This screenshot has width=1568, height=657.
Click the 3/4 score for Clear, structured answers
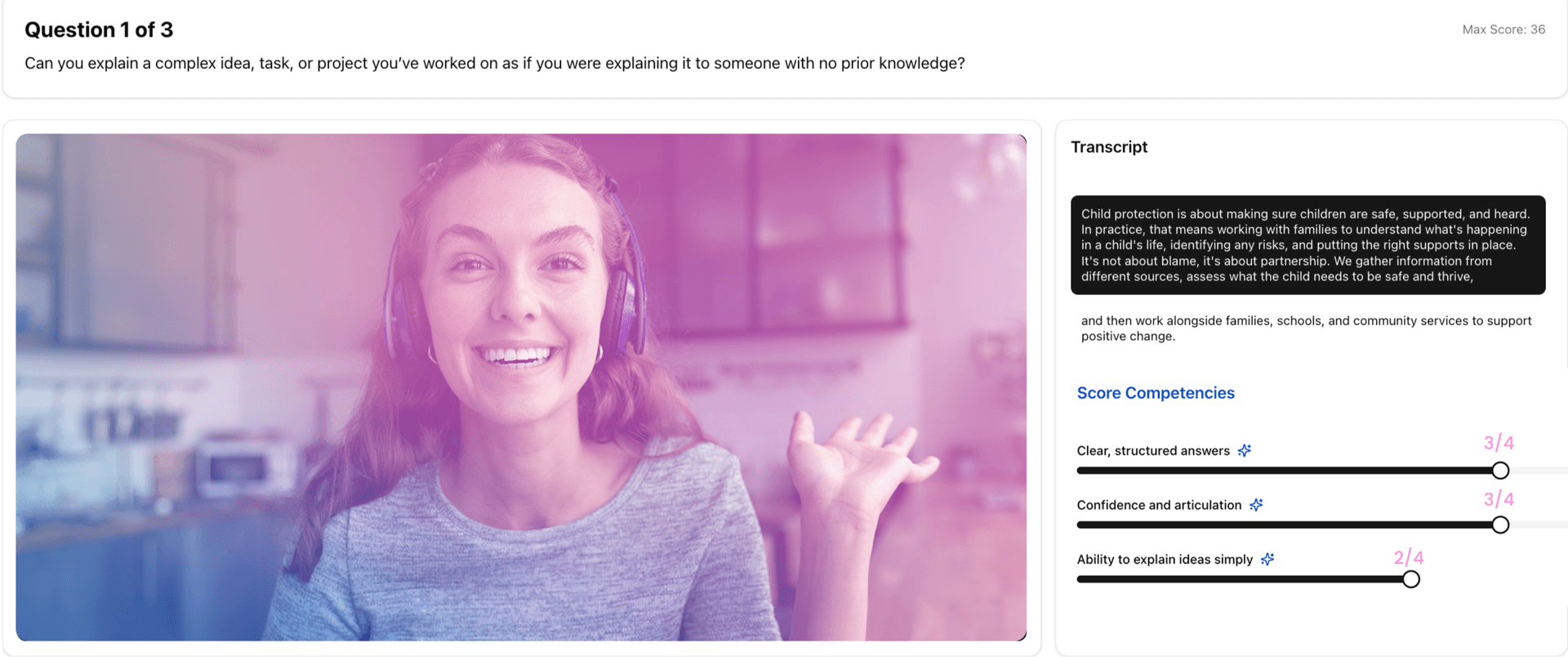[x=1498, y=443]
